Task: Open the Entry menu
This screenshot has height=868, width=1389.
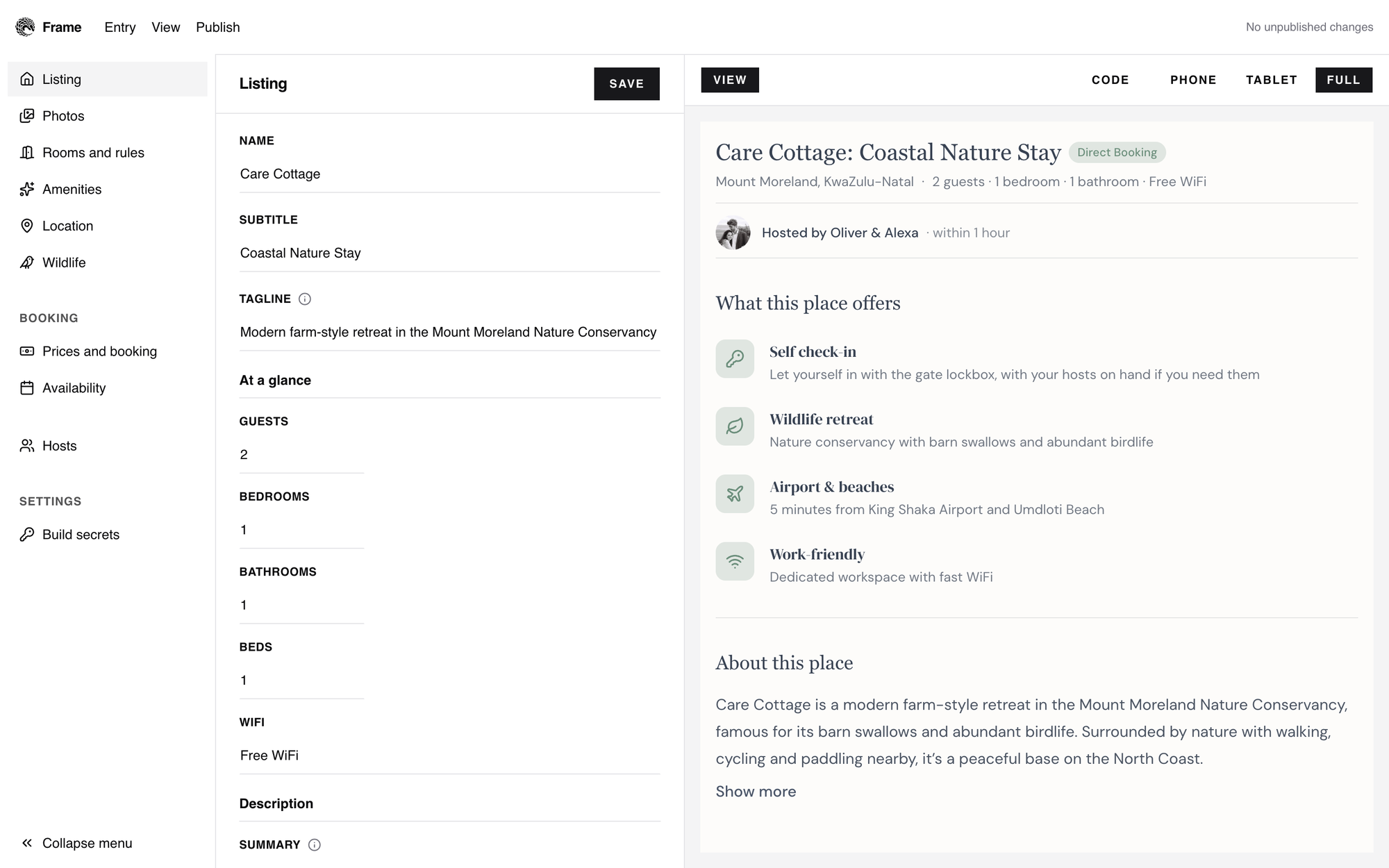Action: (x=120, y=27)
